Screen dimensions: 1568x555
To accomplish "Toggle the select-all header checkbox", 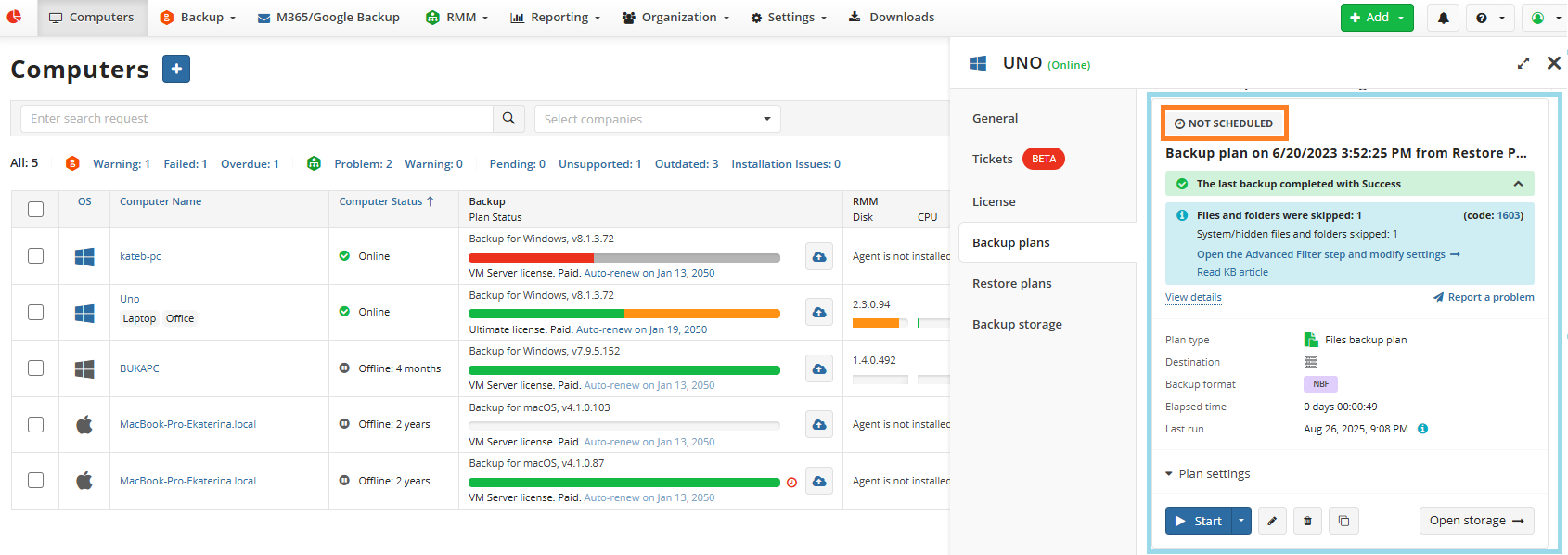I will 35,209.
